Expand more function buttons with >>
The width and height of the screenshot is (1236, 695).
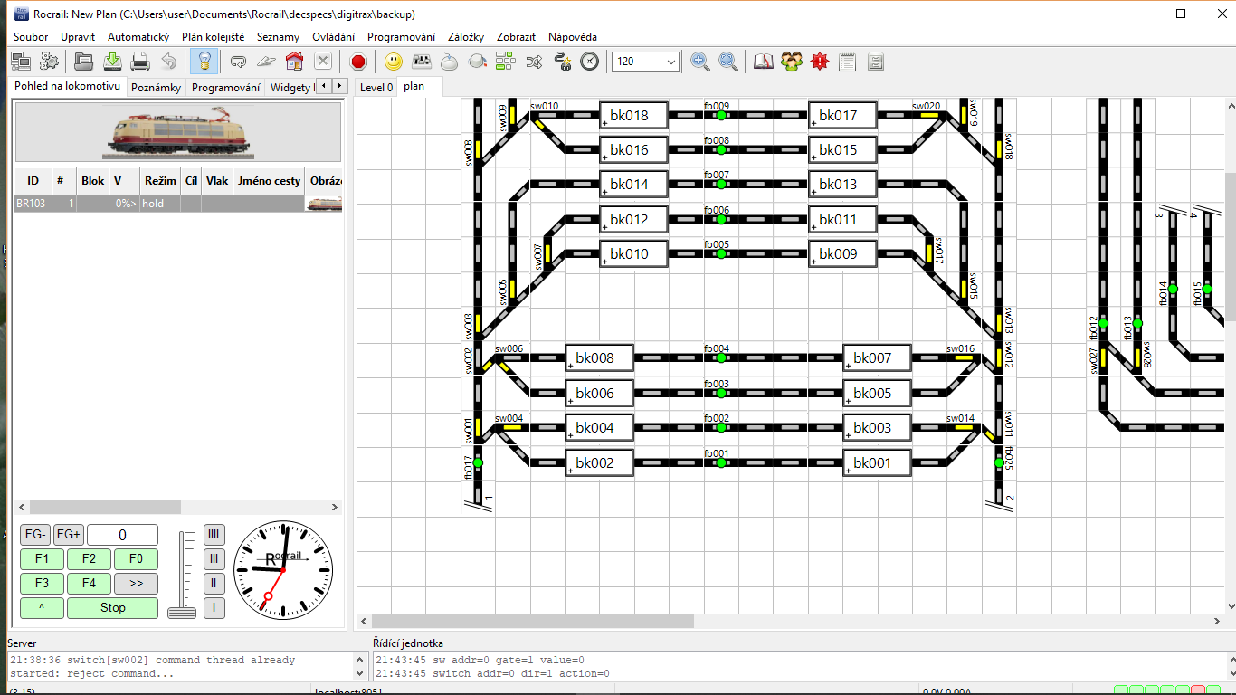135,583
